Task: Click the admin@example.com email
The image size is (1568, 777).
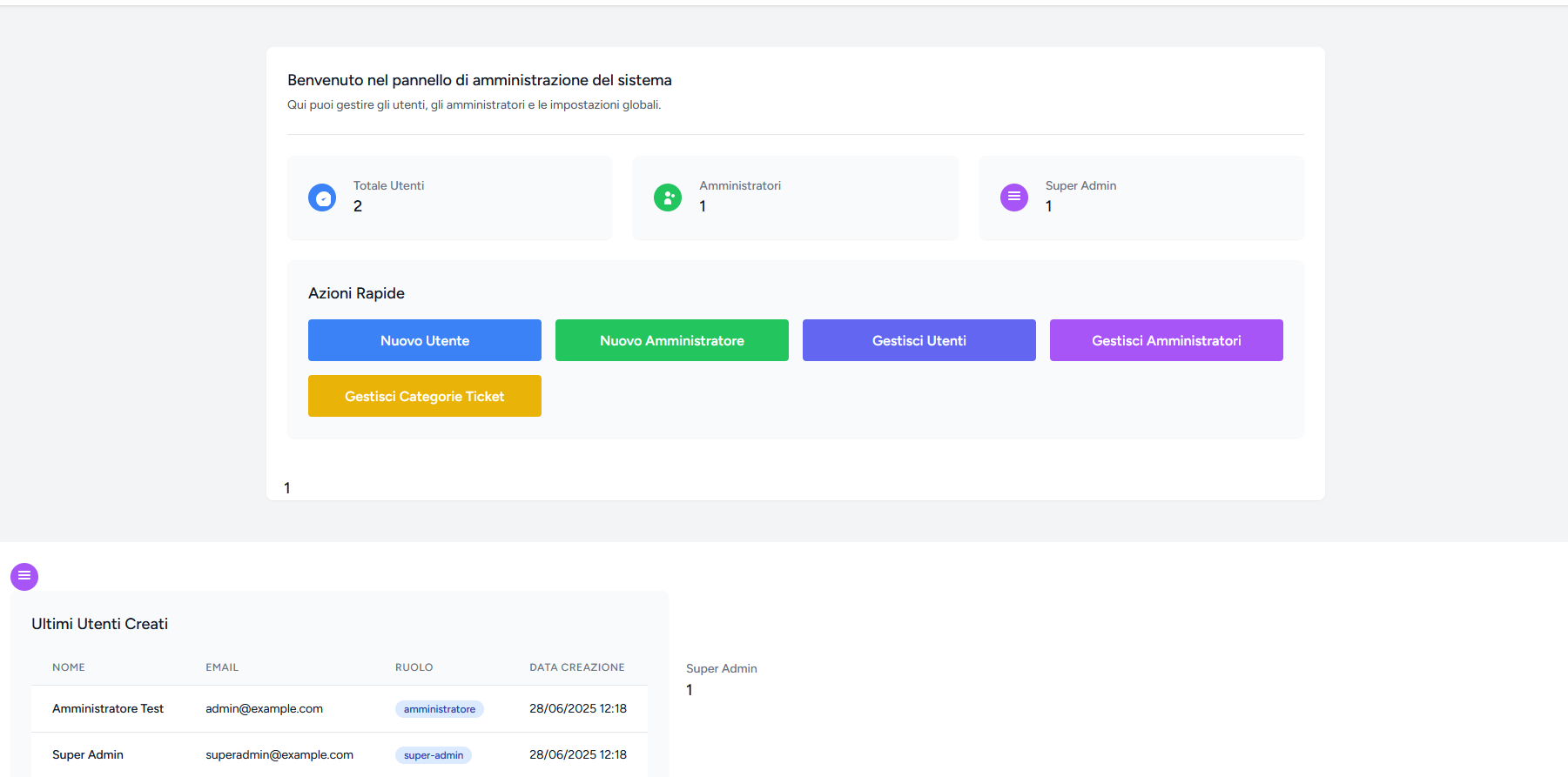Action: [x=264, y=708]
